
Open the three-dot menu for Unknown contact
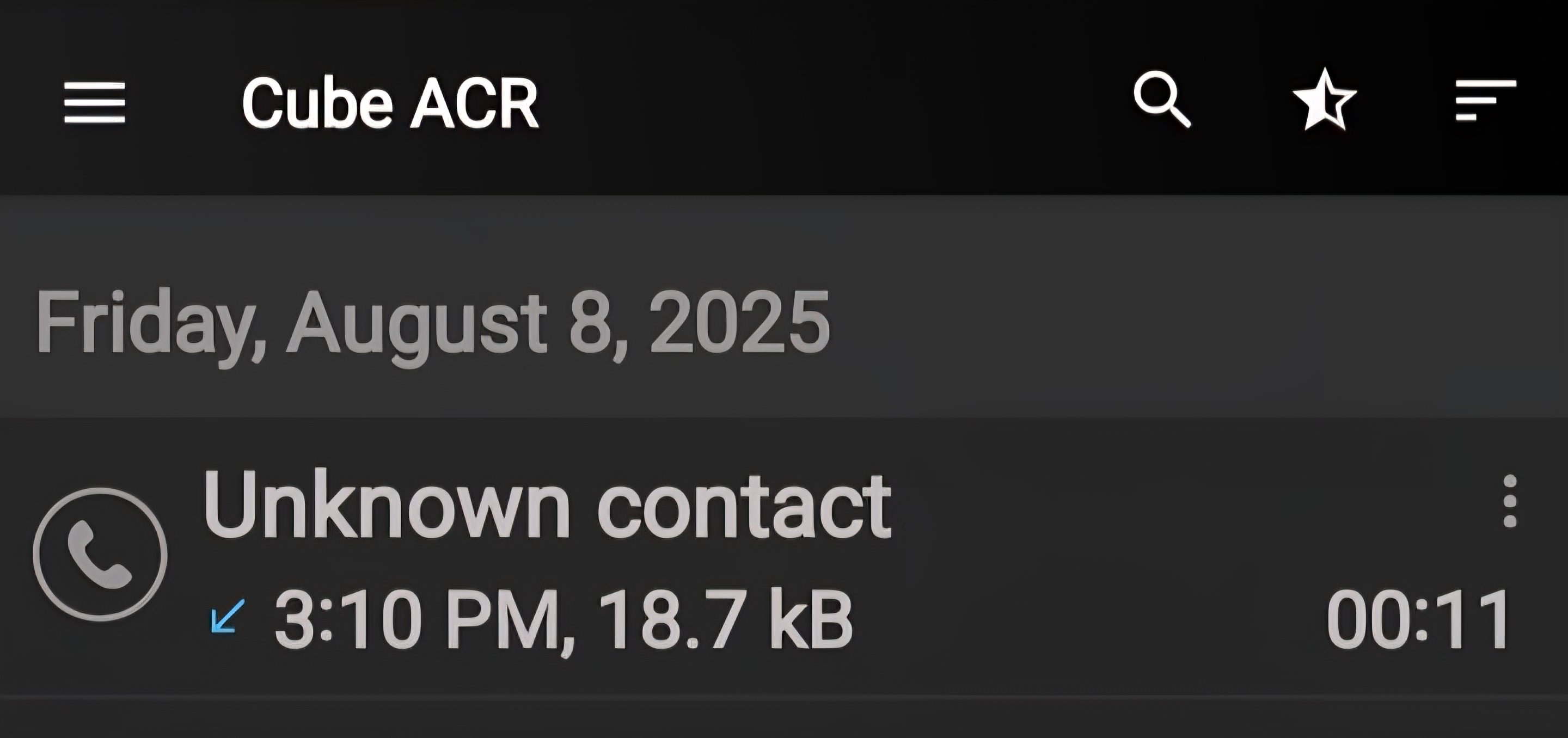pyautogui.click(x=1510, y=501)
